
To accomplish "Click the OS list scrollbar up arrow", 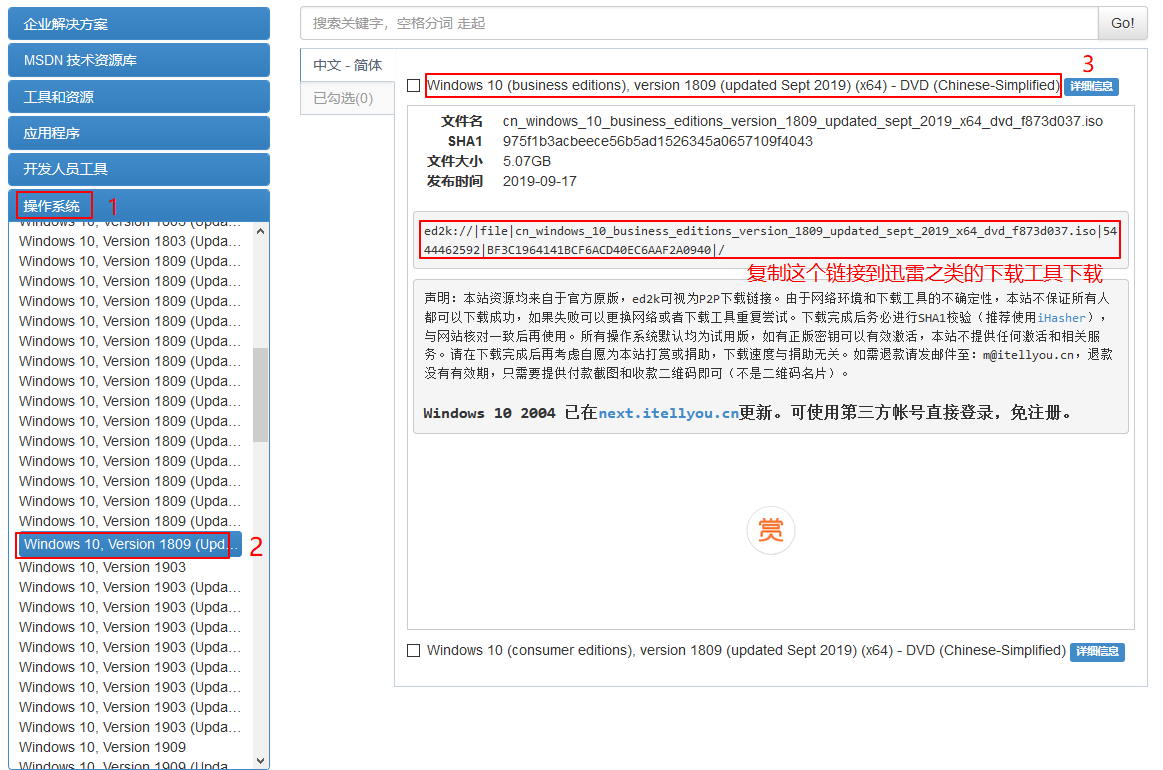I will [260, 231].
